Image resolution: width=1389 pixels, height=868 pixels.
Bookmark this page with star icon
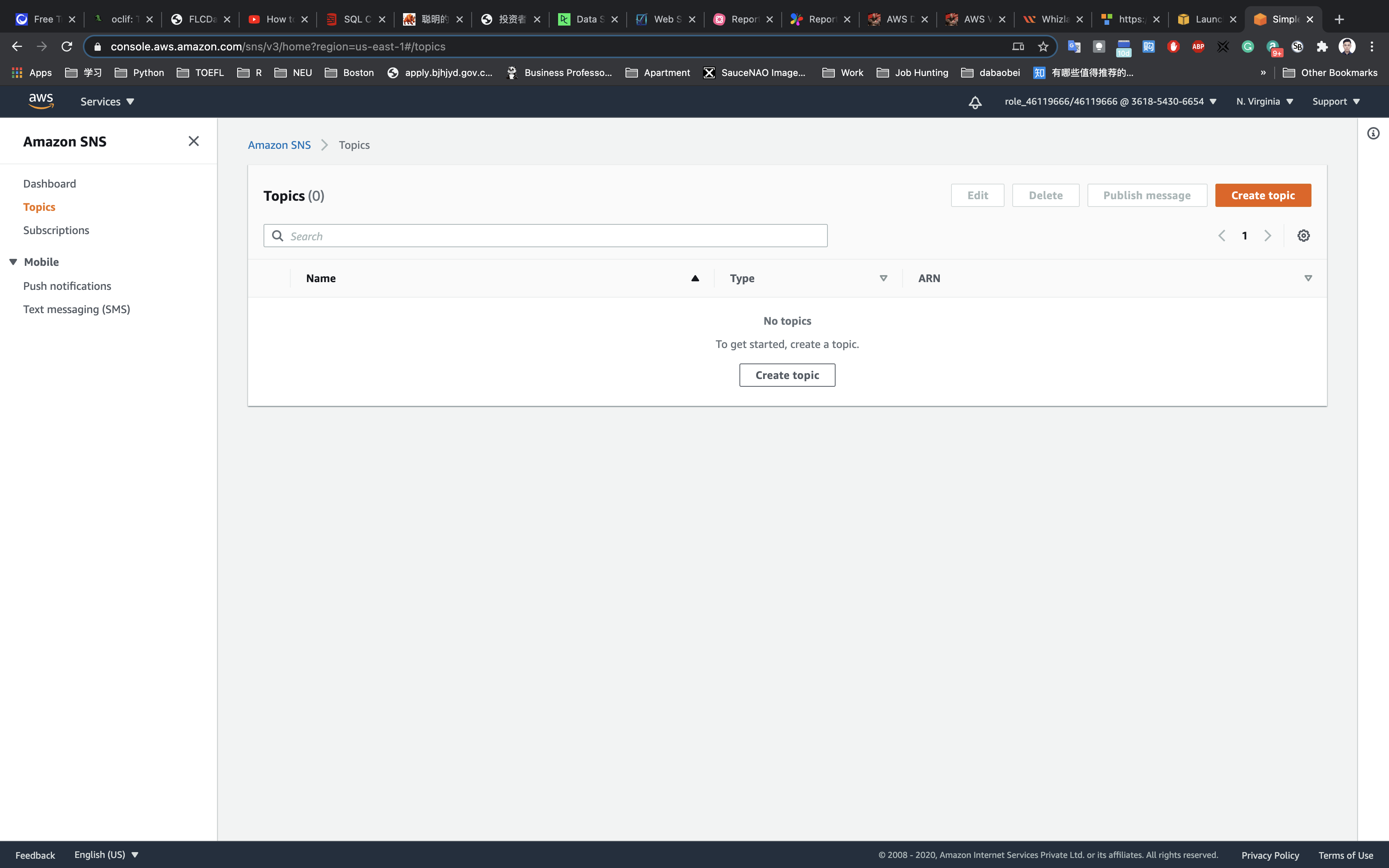[1043, 46]
